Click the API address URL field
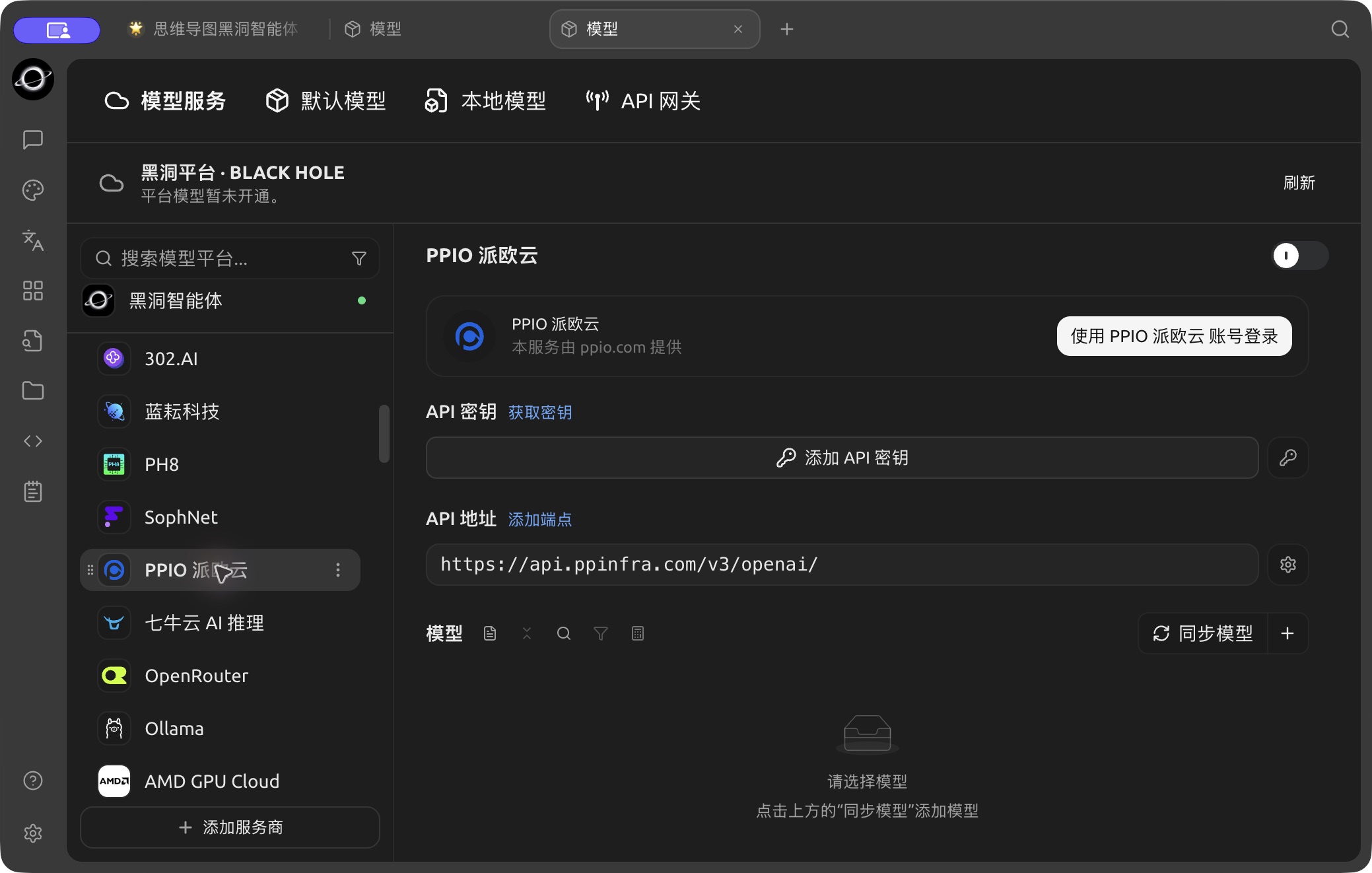Screen dimensions: 1372x873 pyautogui.click(x=842, y=565)
